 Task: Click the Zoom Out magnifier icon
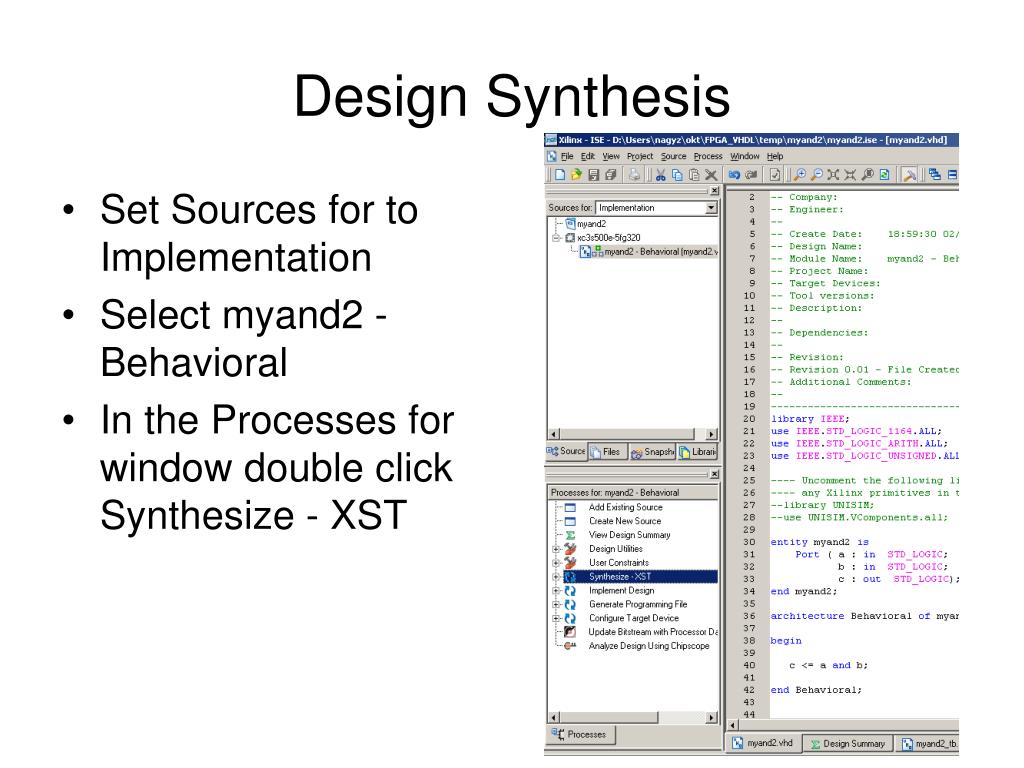[816, 174]
